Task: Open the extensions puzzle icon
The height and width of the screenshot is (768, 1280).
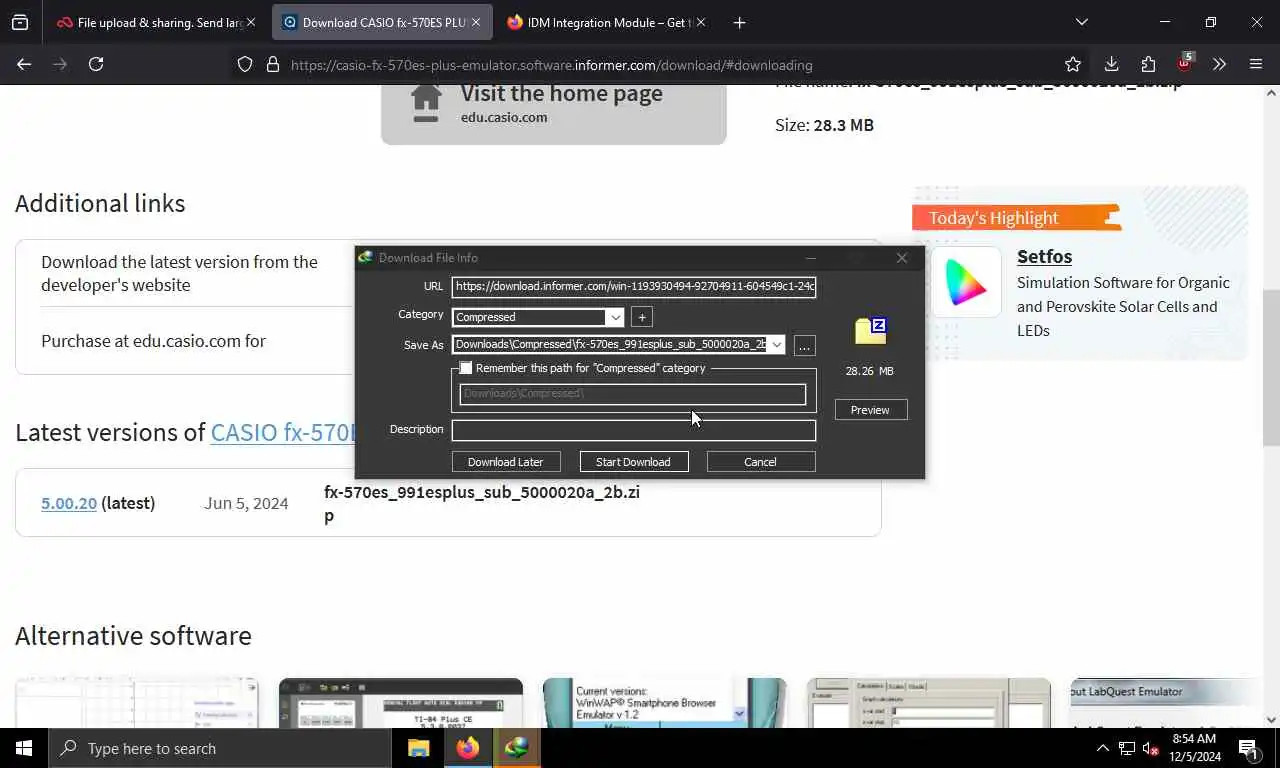Action: tap(1148, 64)
